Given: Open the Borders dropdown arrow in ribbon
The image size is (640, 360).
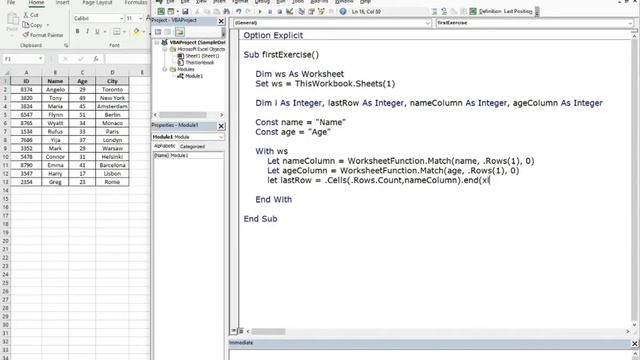Looking at the screenshot, I should (124, 31).
